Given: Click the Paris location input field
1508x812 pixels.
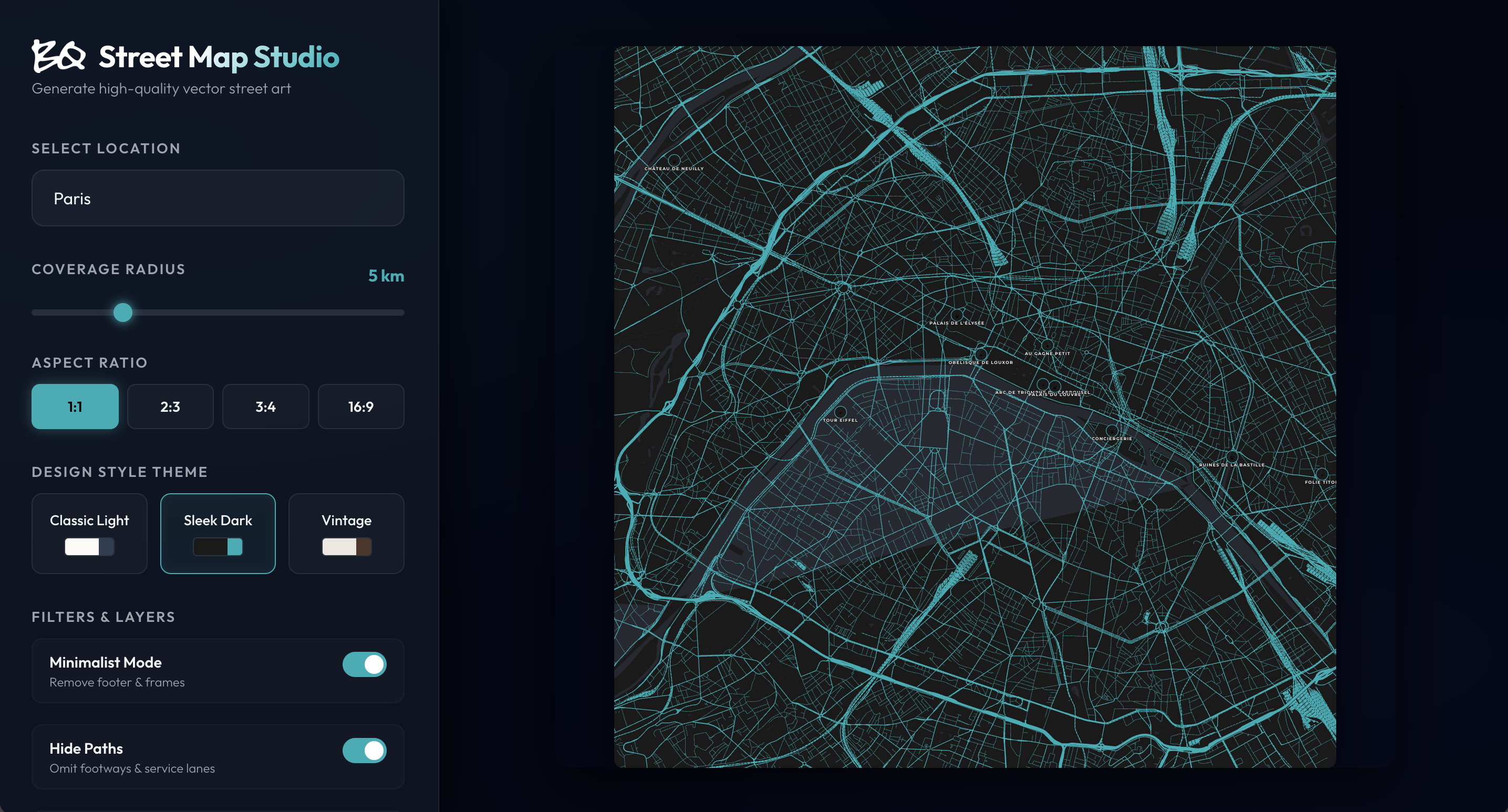Looking at the screenshot, I should (218, 199).
